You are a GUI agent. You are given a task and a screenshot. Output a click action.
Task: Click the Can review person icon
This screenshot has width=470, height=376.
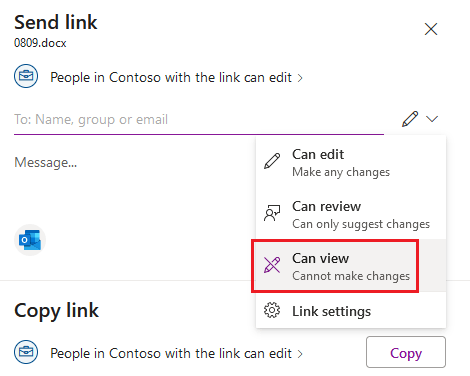tap(272, 213)
